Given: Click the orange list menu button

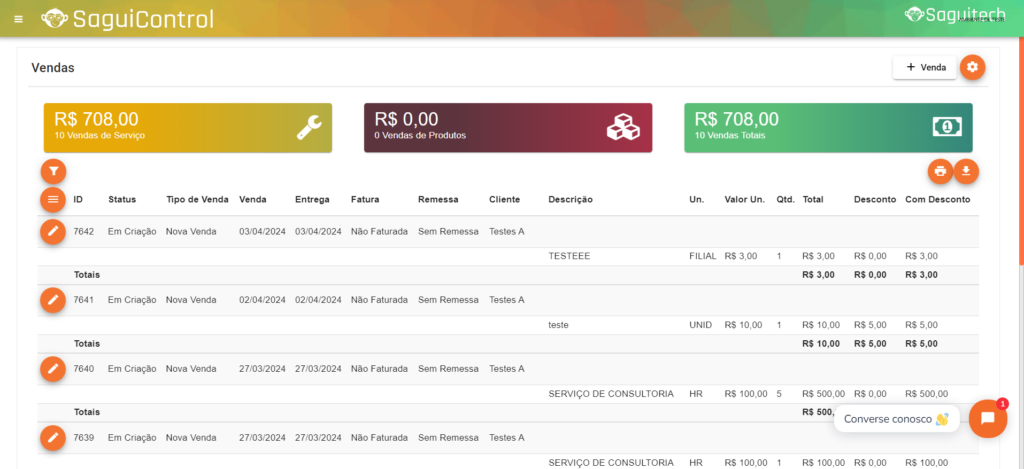Looking at the screenshot, I should coord(53,199).
